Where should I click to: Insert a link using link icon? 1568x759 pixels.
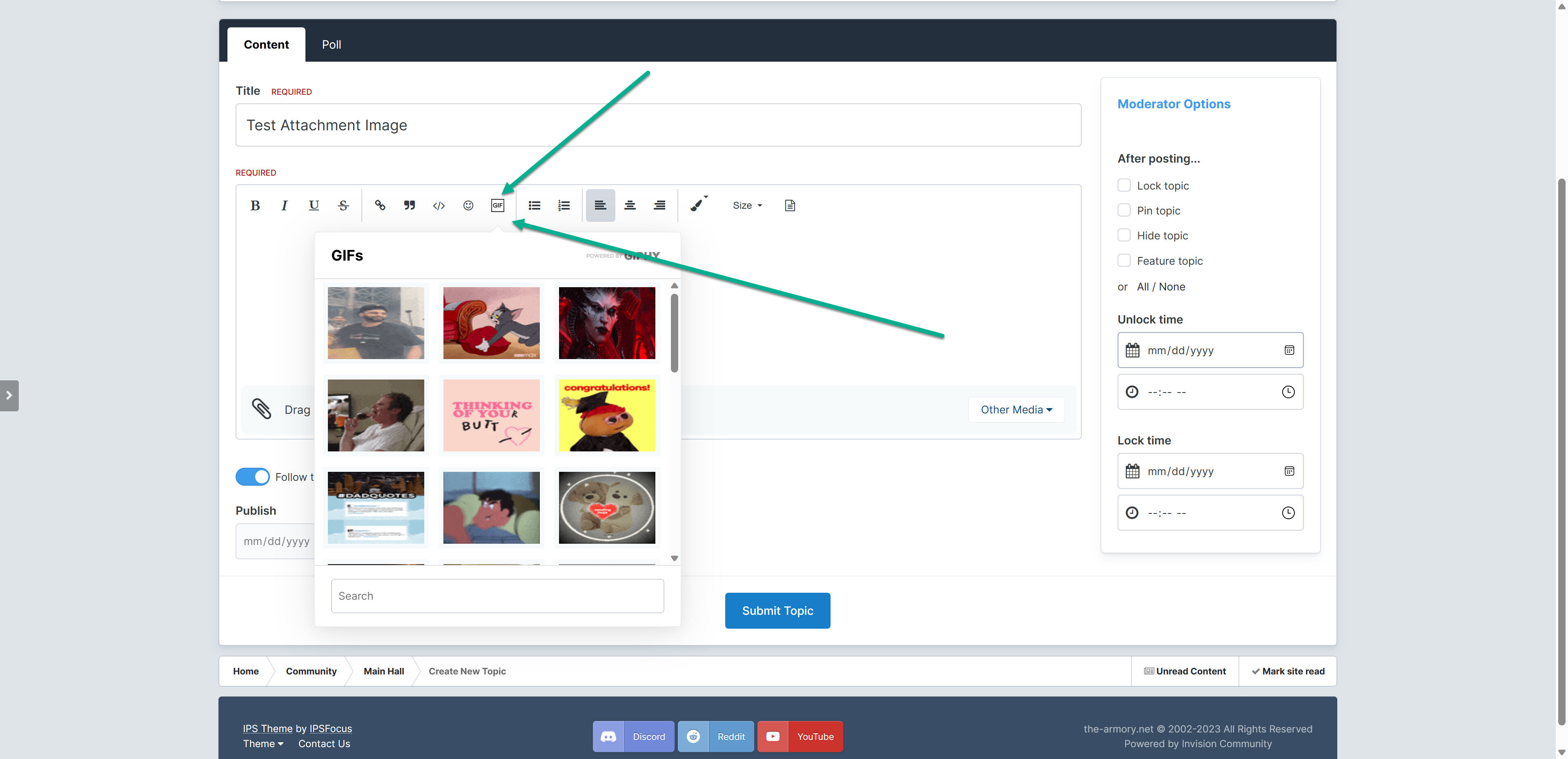coord(380,205)
